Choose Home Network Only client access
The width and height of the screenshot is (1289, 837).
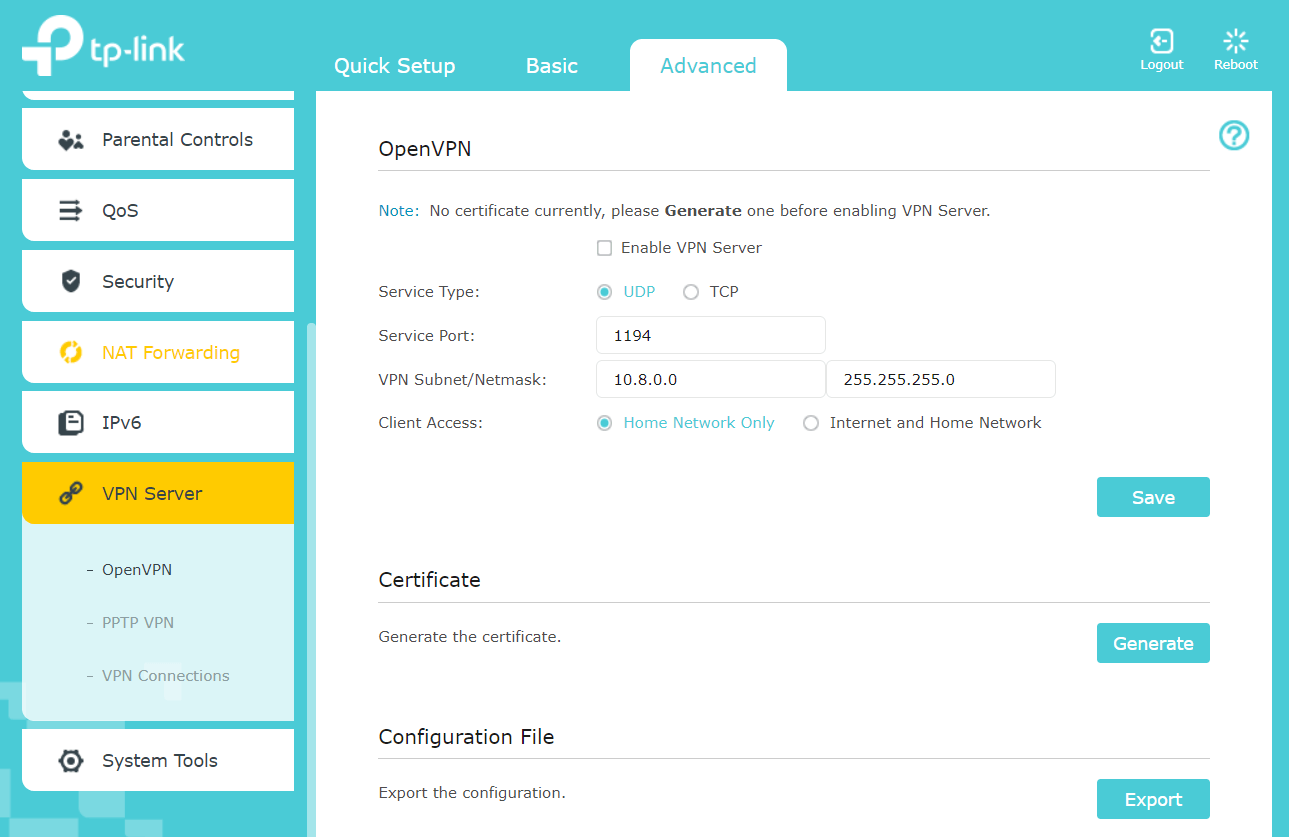pyautogui.click(x=604, y=423)
